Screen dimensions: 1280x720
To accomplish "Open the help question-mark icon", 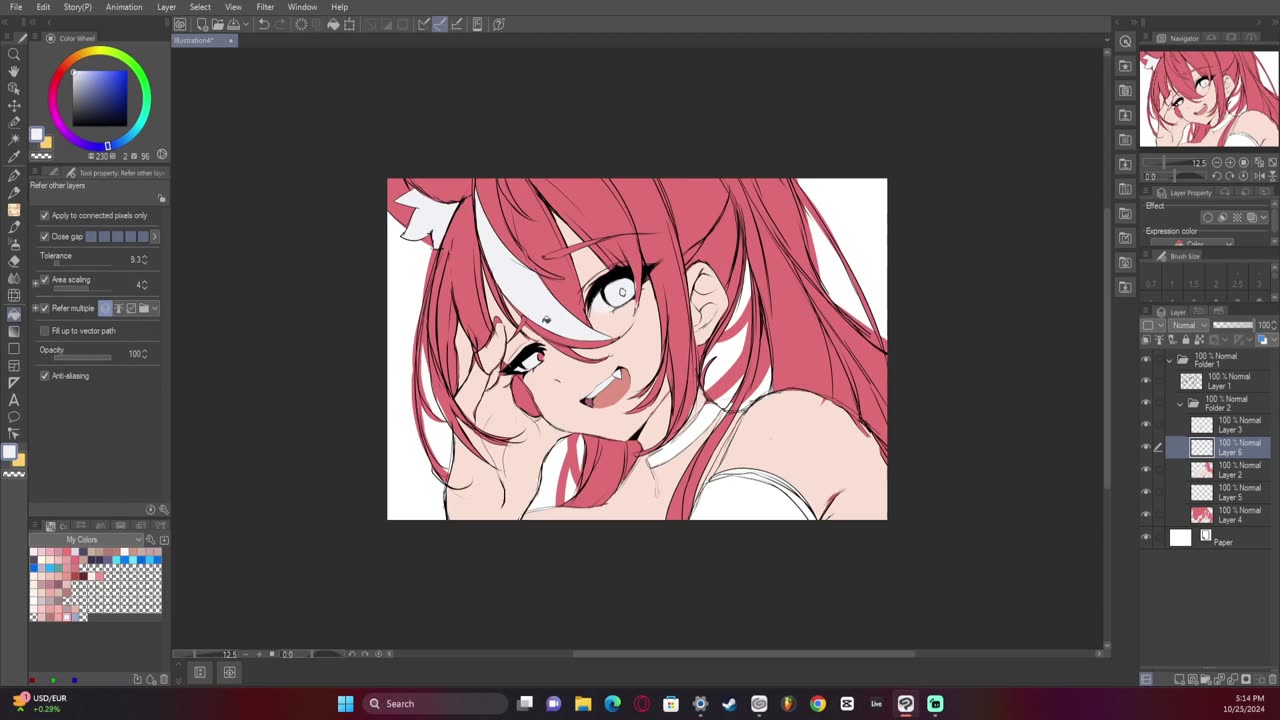I will 498,24.
